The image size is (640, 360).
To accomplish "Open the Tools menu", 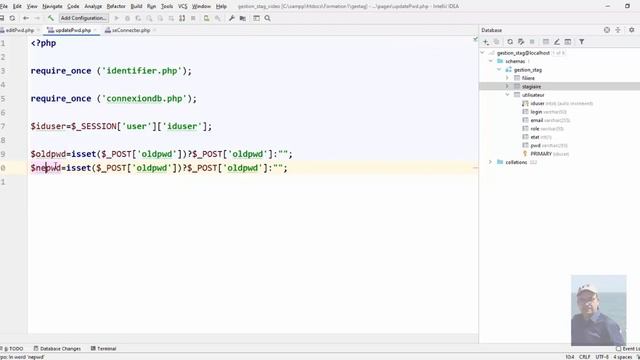I will pos(167,6).
